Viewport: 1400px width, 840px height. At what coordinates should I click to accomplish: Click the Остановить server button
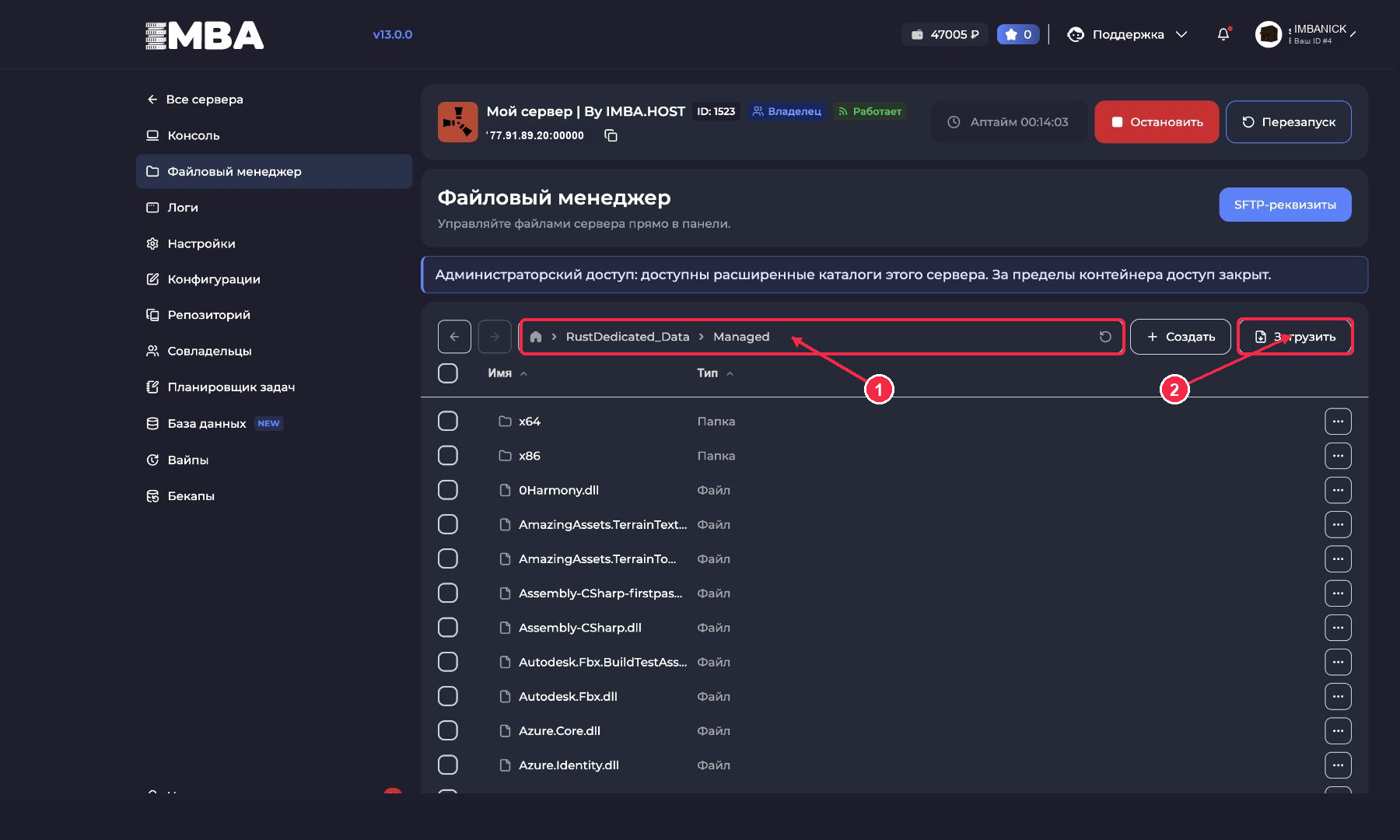(x=1157, y=122)
